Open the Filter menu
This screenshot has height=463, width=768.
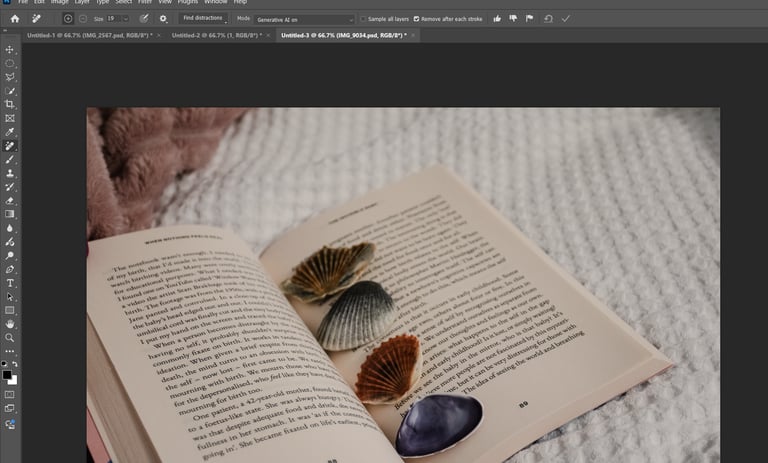click(x=144, y=2)
